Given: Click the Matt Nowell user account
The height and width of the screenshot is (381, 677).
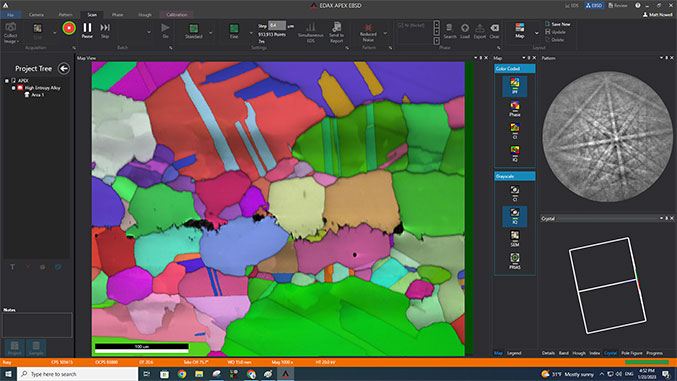Looking at the screenshot, I should click(657, 15).
